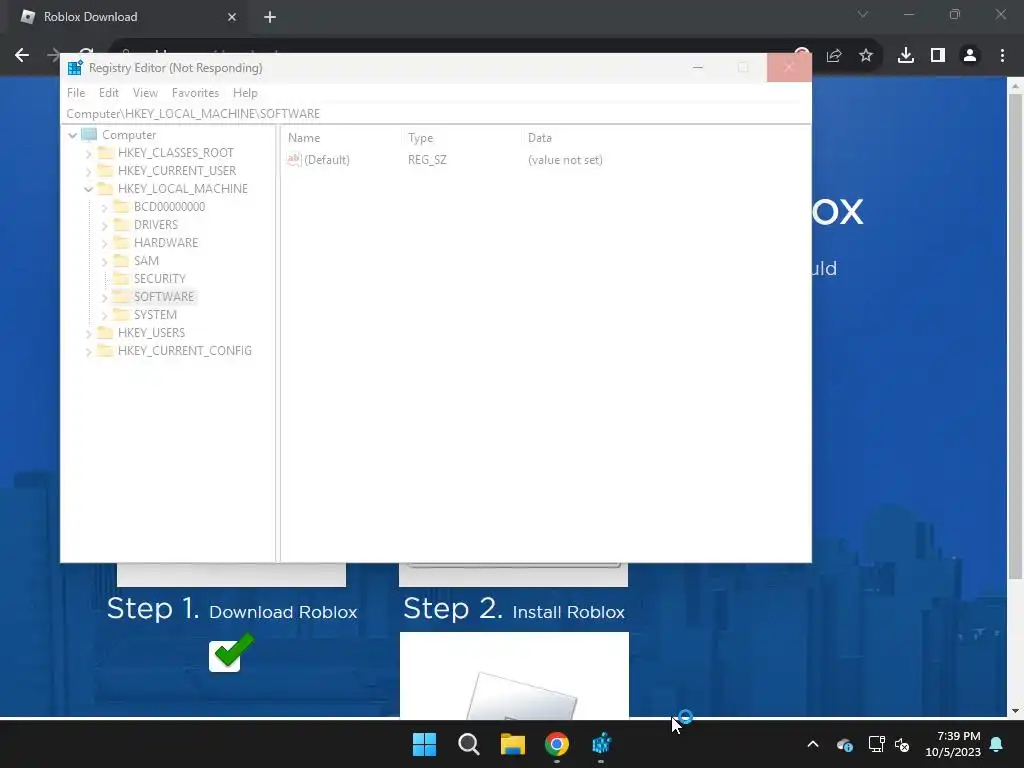Expand SAM key arrow
The image size is (1024, 768).
104,261
